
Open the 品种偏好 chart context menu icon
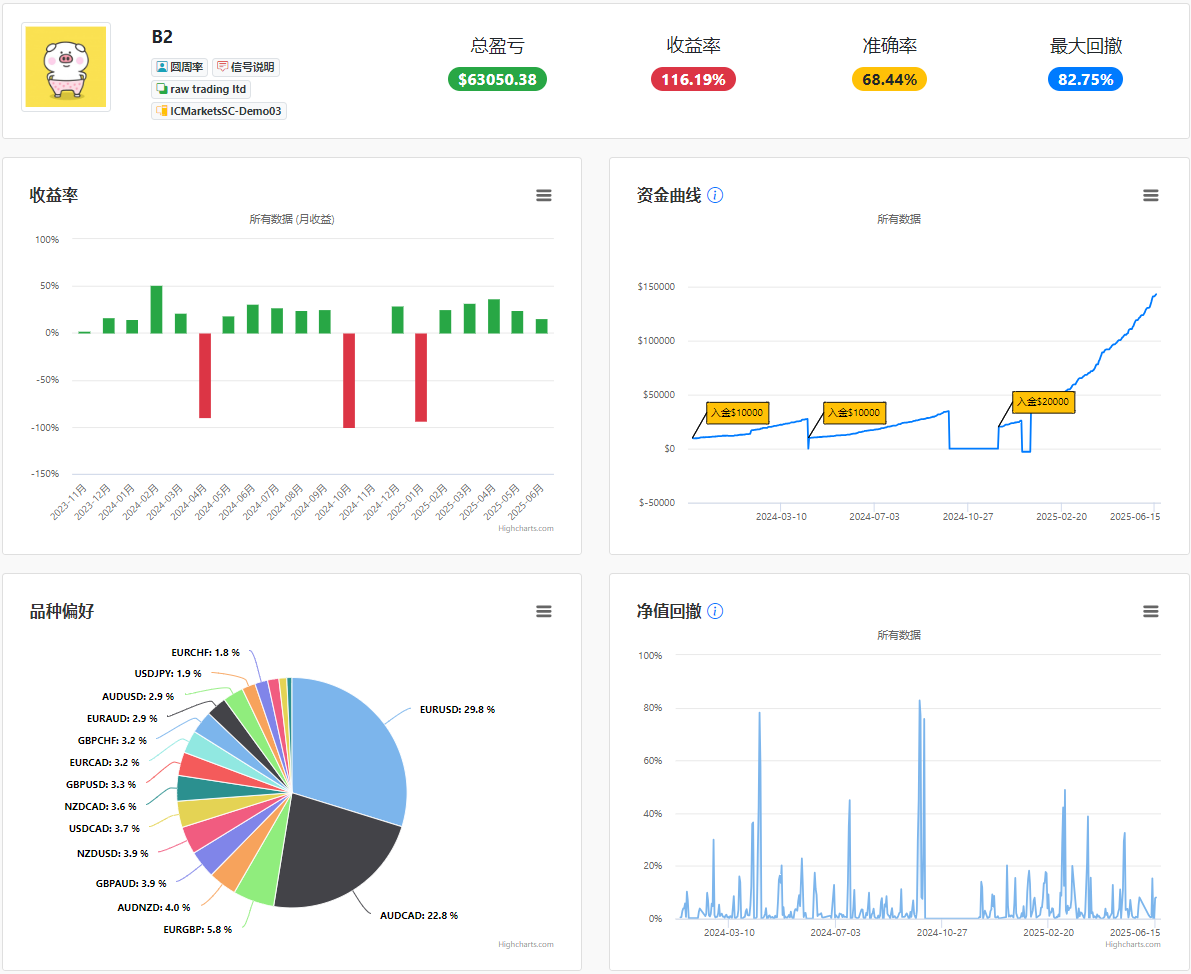point(544,612)
